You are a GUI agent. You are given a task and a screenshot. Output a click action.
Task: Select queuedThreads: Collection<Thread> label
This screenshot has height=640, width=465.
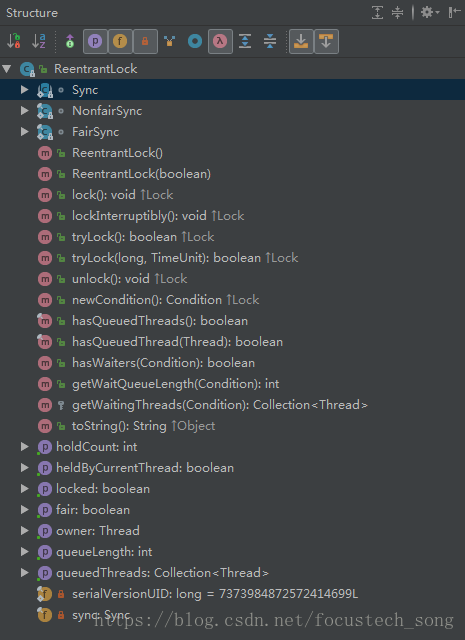pyautogui.click(x=162, y=573)
